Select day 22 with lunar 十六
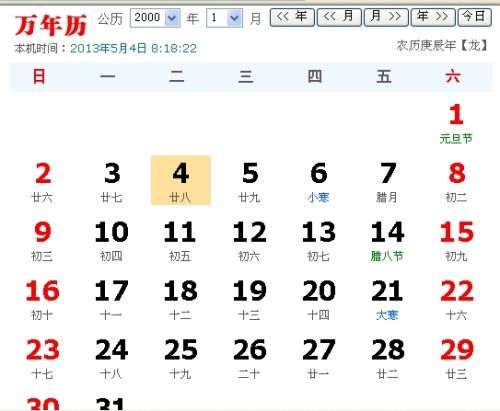Screen dimensions: 500x411 coord(456,300)
